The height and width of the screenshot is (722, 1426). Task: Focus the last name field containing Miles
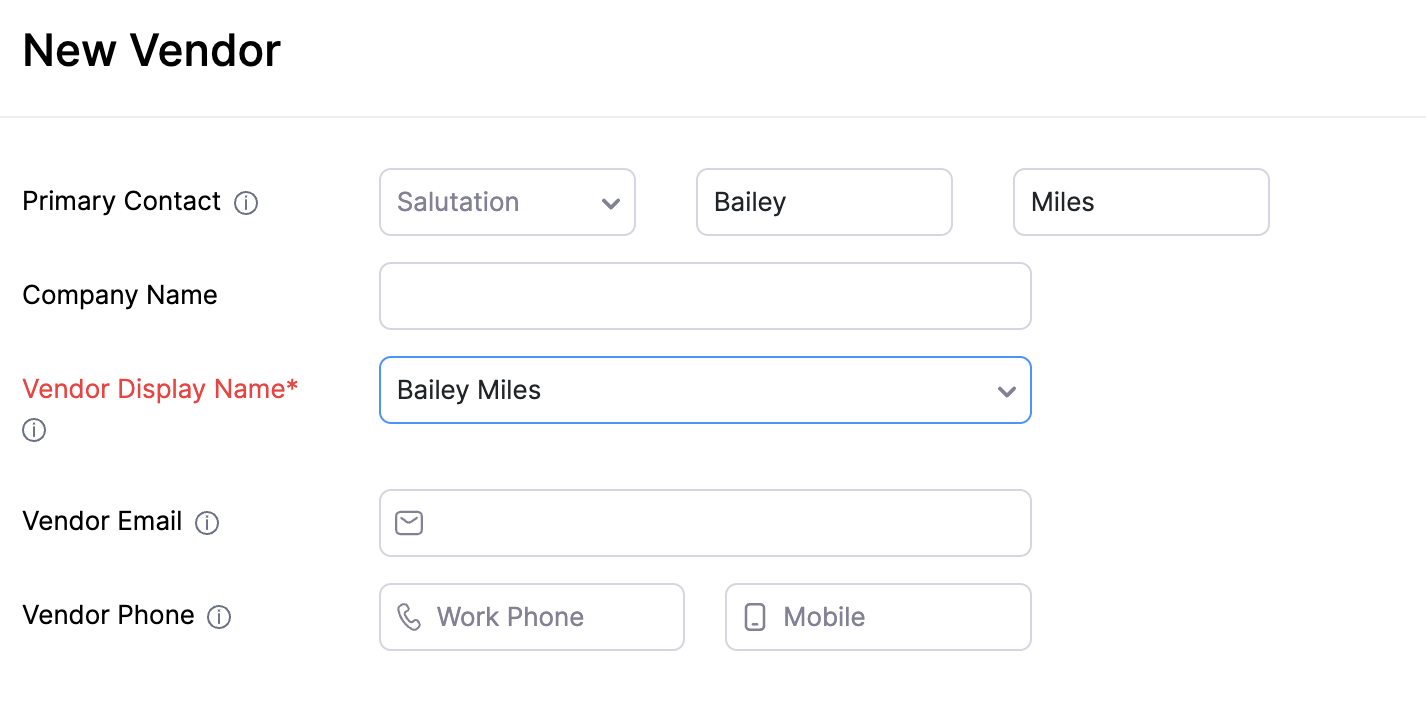1141,202
